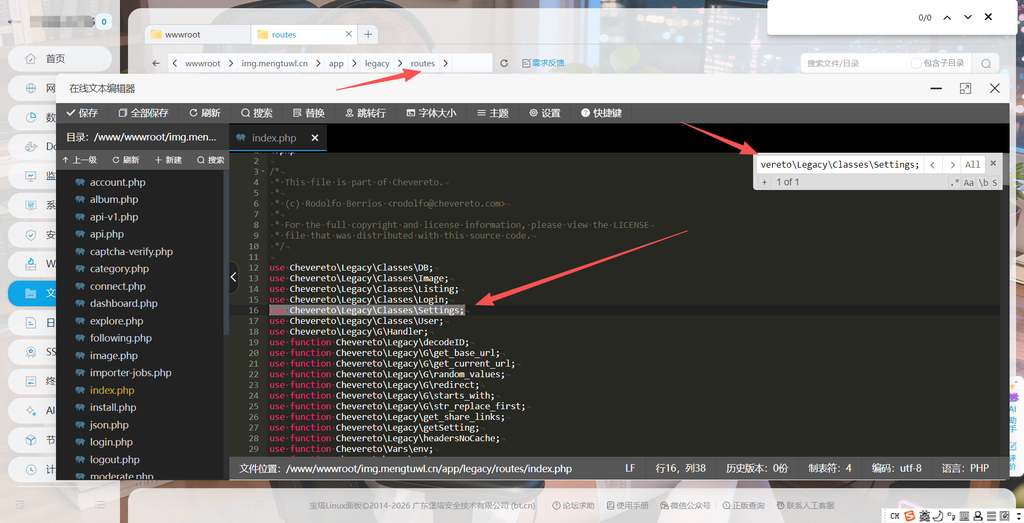
Task: Click the 搜索文件/目录 search field
Action: (852, 63)
